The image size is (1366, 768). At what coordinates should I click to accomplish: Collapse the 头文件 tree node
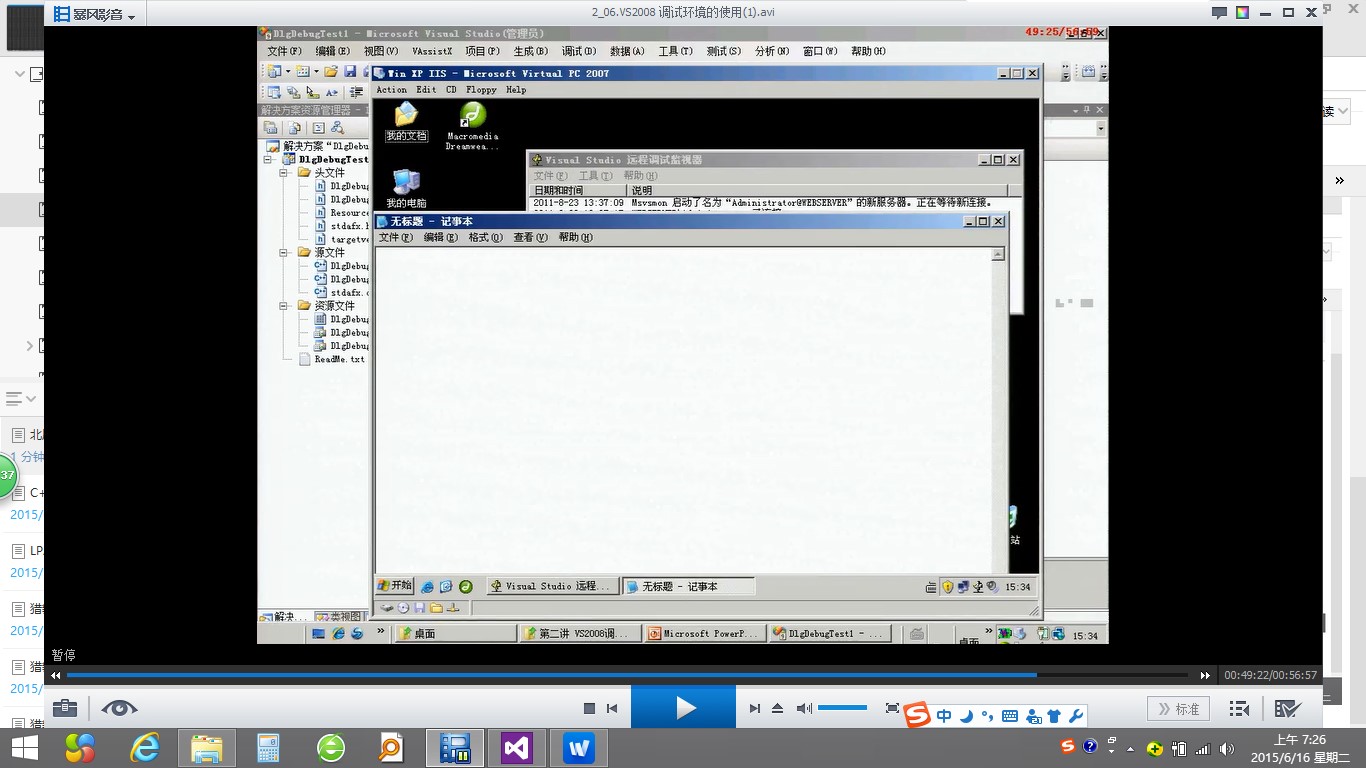click(x=283, y=173)
